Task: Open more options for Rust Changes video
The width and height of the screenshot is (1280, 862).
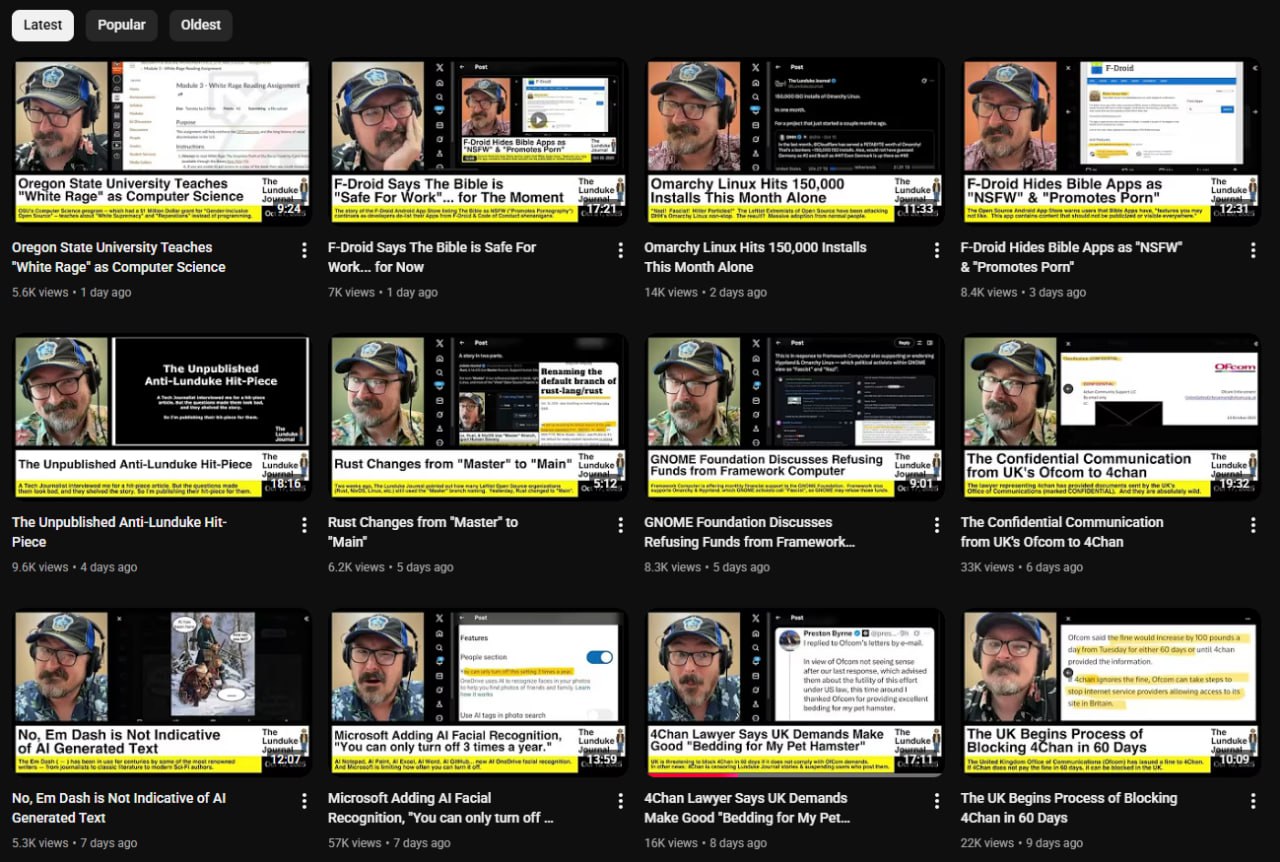Action: [620, 525]
